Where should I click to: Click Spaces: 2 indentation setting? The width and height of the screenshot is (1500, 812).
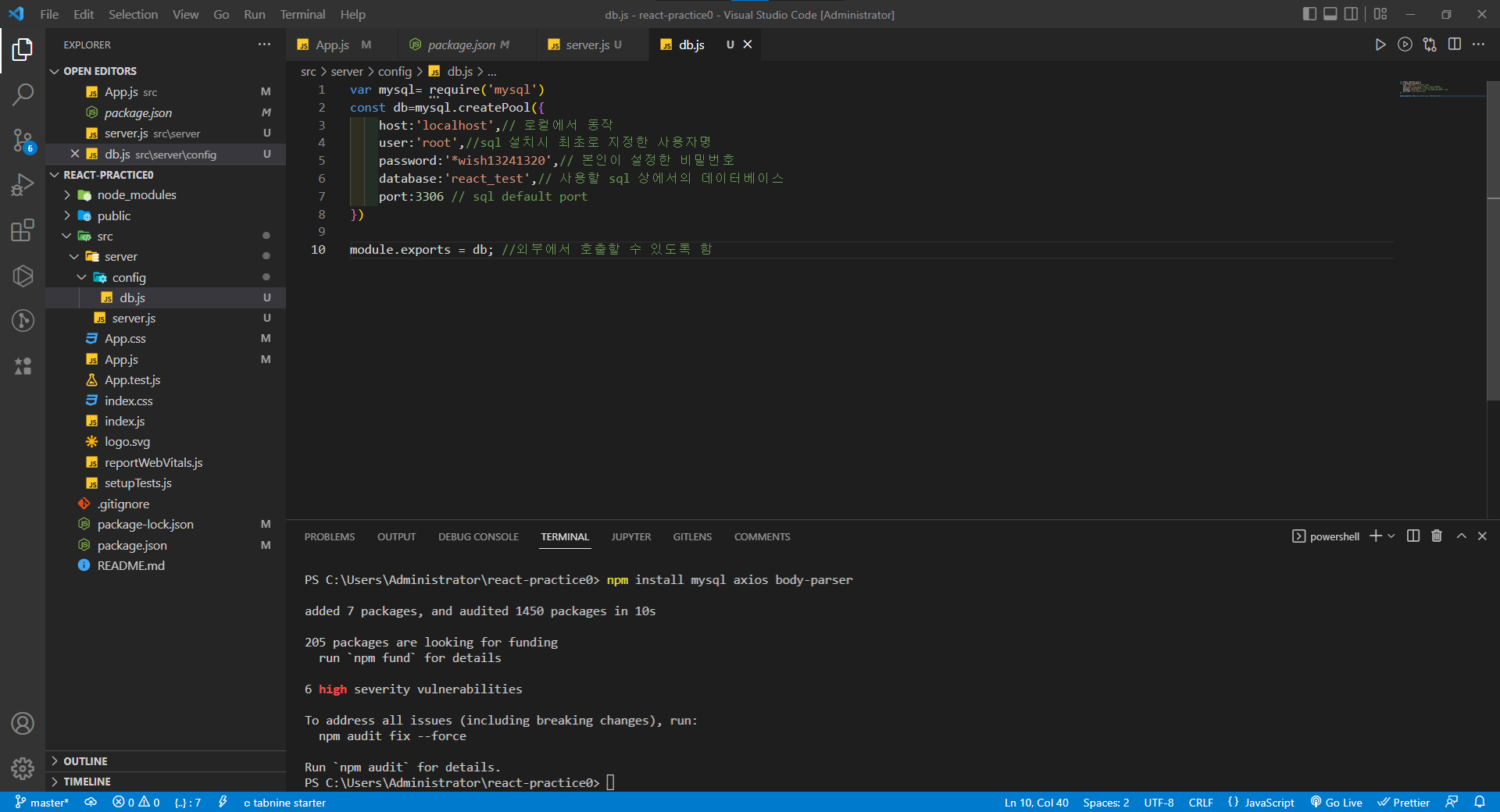click(1105, 802)
